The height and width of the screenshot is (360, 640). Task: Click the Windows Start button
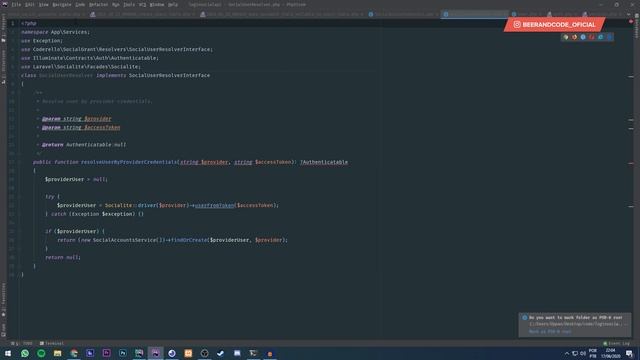8,353
